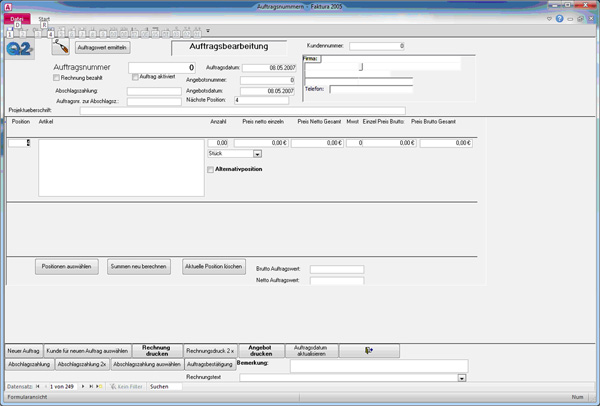
Task: Click the Abschlagszahlung 2x button
Action: point(82,364)
